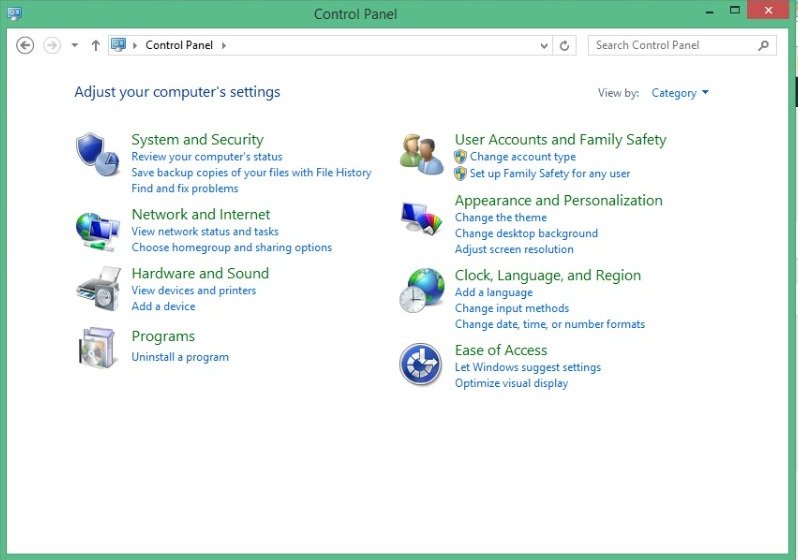Refresh the Control Panel view
This screenshot has height=560, width=798.
pyautogui.click(x=564, y=45)
